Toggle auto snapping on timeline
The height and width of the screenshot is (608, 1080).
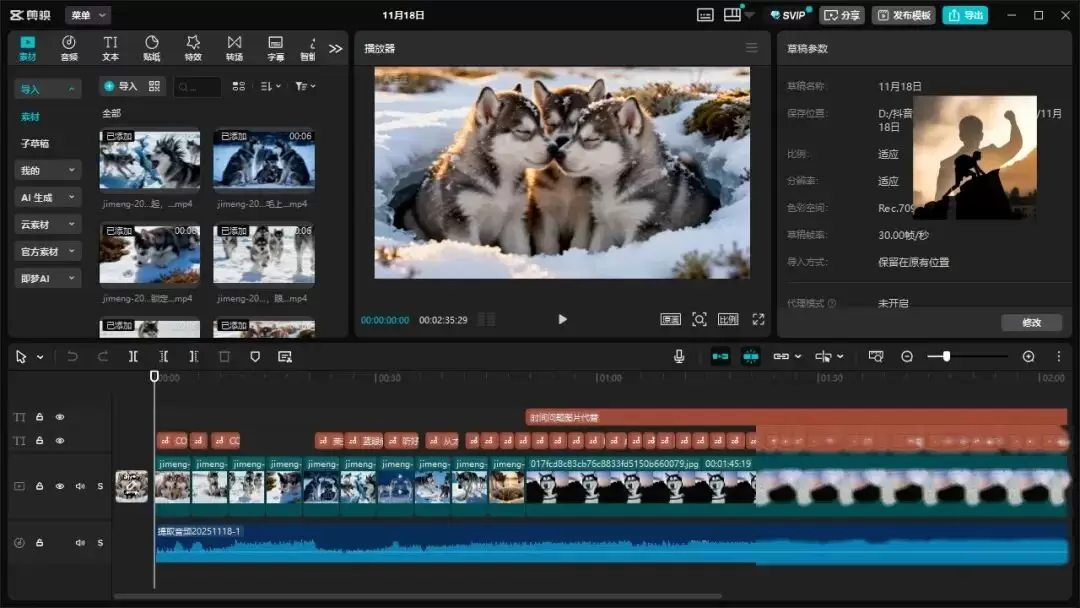pyautogui.click(x=751, y=356)
